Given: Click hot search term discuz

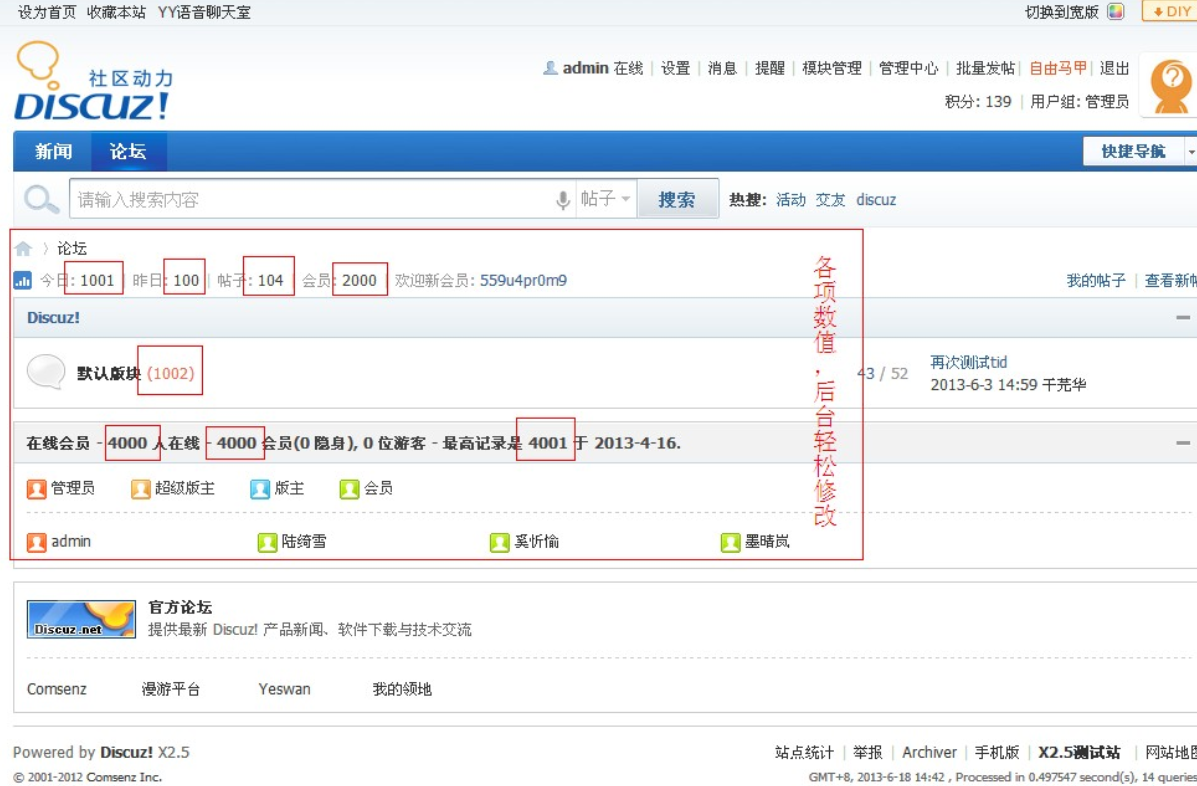Looking at the screenshot, I should [x=876, y=200].
